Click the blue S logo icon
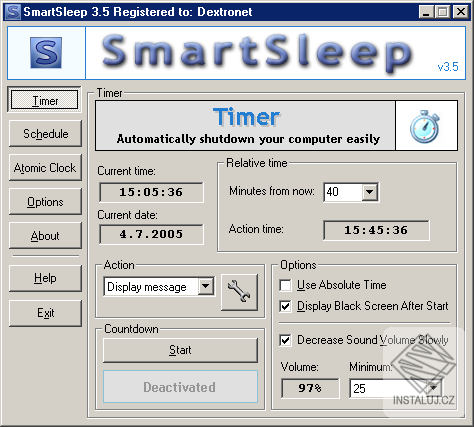 (46, 53)
